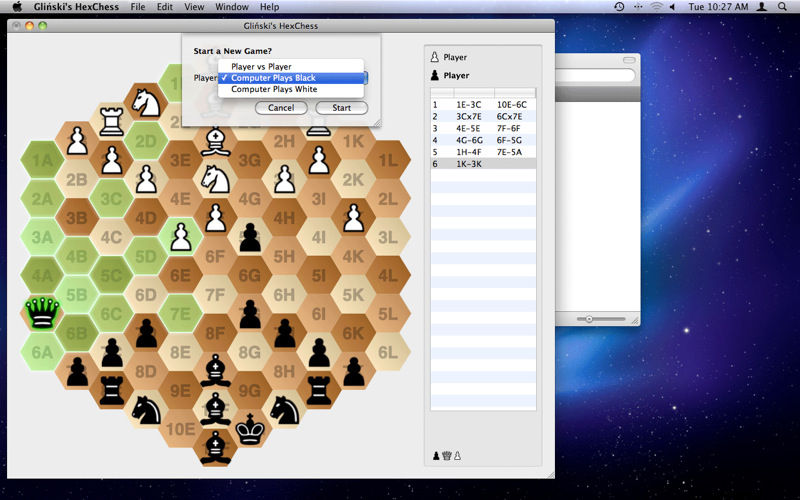Open the volume control in the menu bar
Image resolution: width=800 pixels, height=500 pixels.
point(672,7)
